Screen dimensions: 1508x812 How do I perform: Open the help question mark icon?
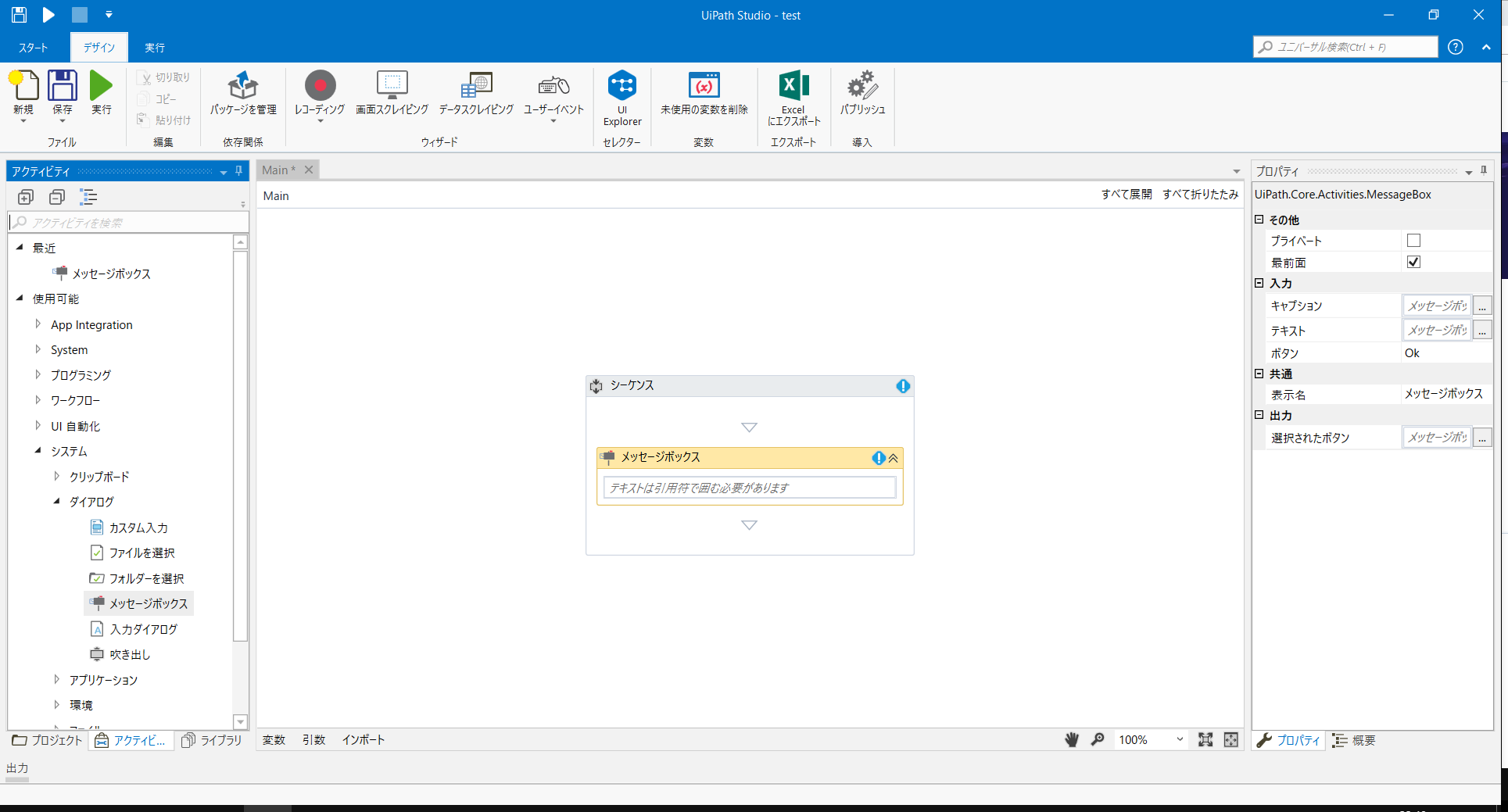pos(1456,47)
